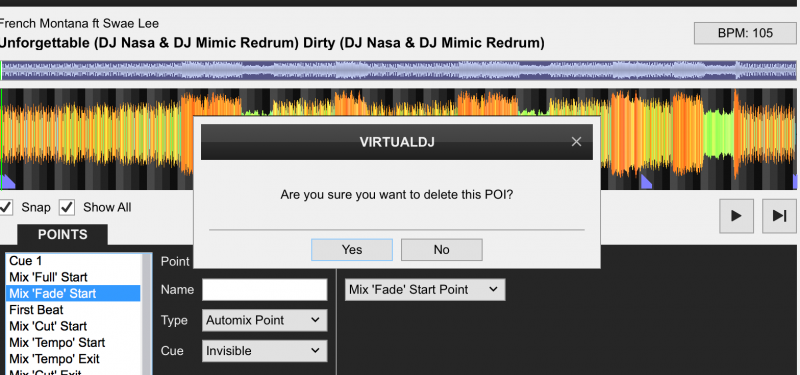The width and height of the screenshot is (800, 375).
Task: Select Mix 'Cut' Start in the list
Action: coord(73,326)
